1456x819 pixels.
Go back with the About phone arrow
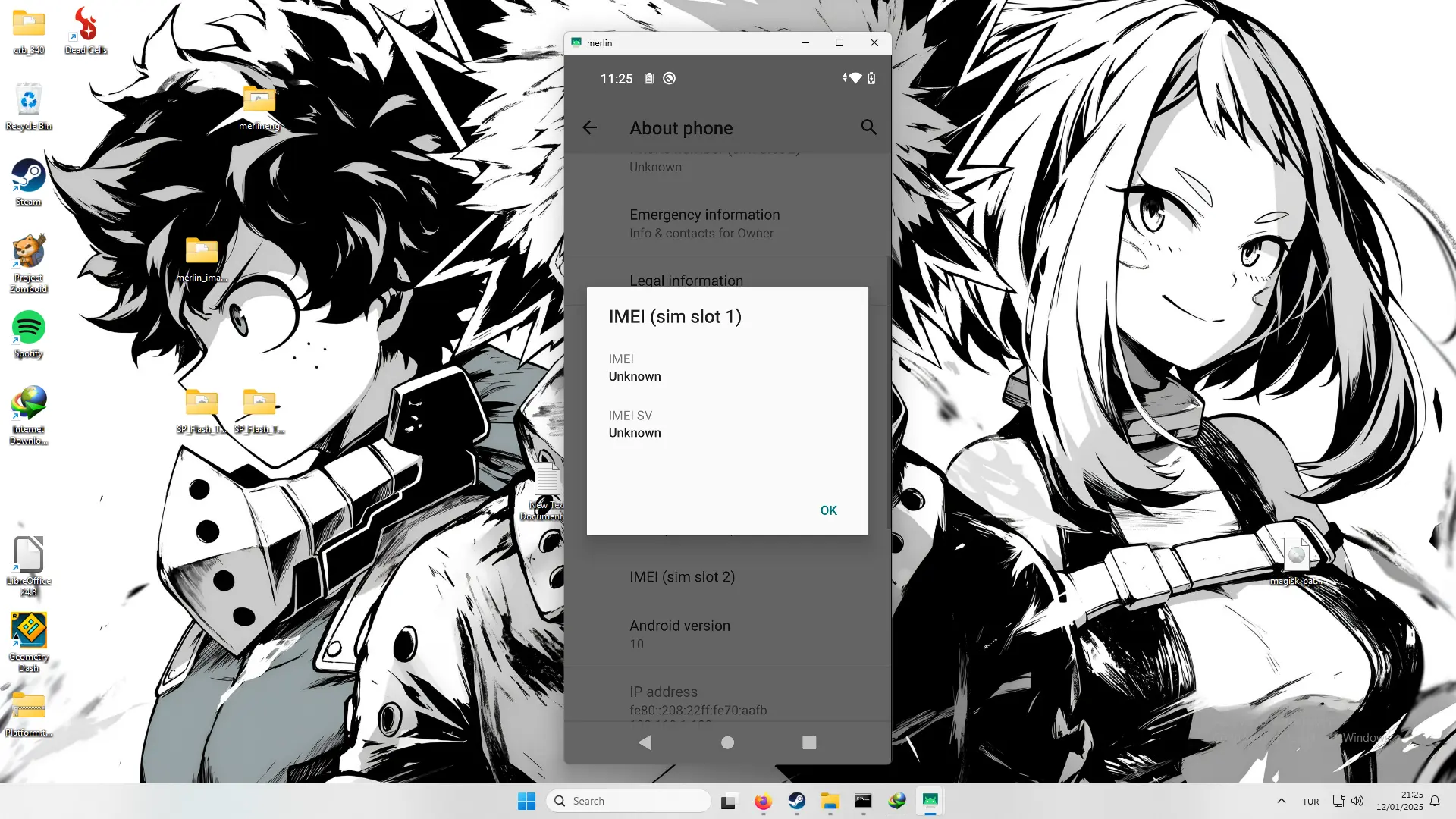[x=590, y=127]
